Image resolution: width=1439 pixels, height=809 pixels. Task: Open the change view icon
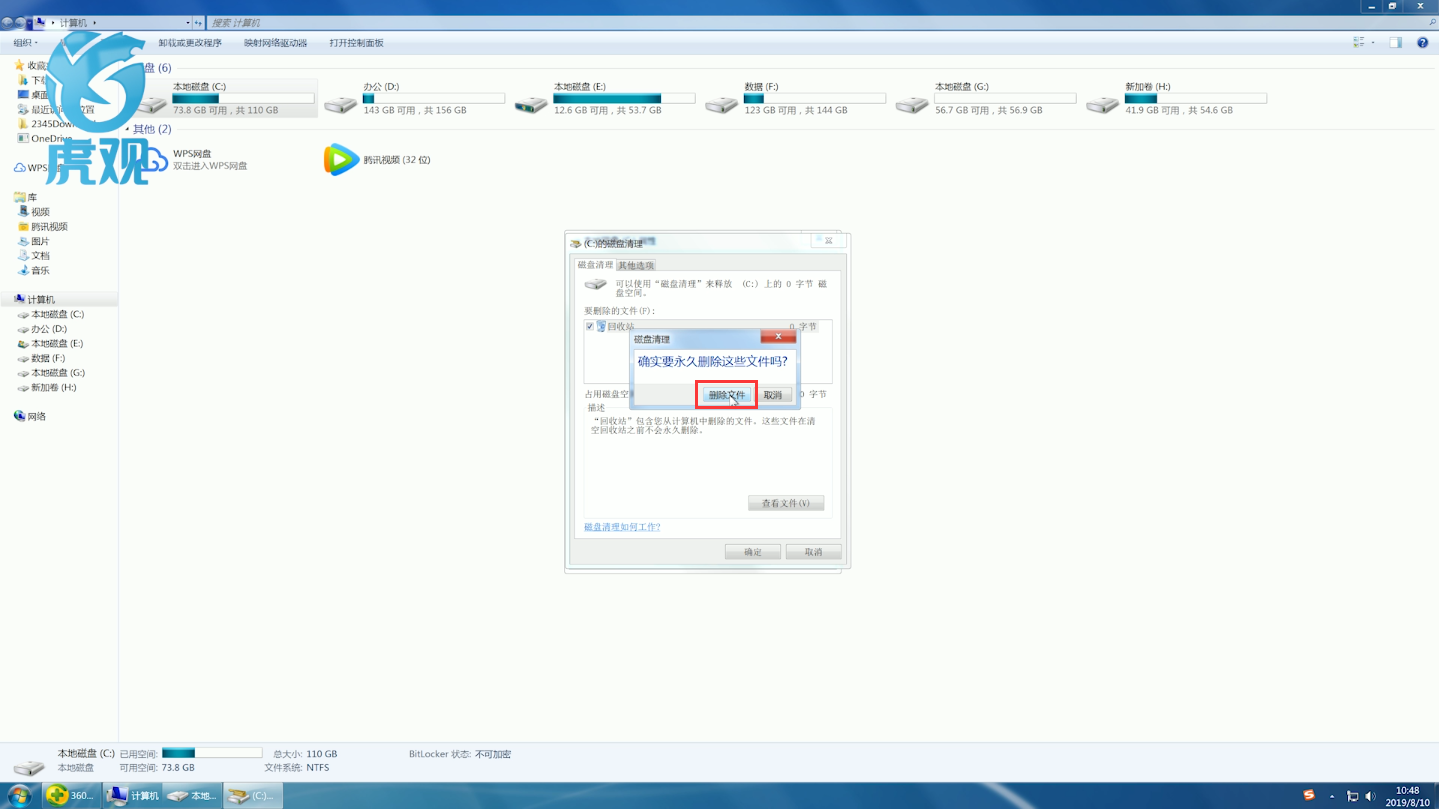[1359, 43]
